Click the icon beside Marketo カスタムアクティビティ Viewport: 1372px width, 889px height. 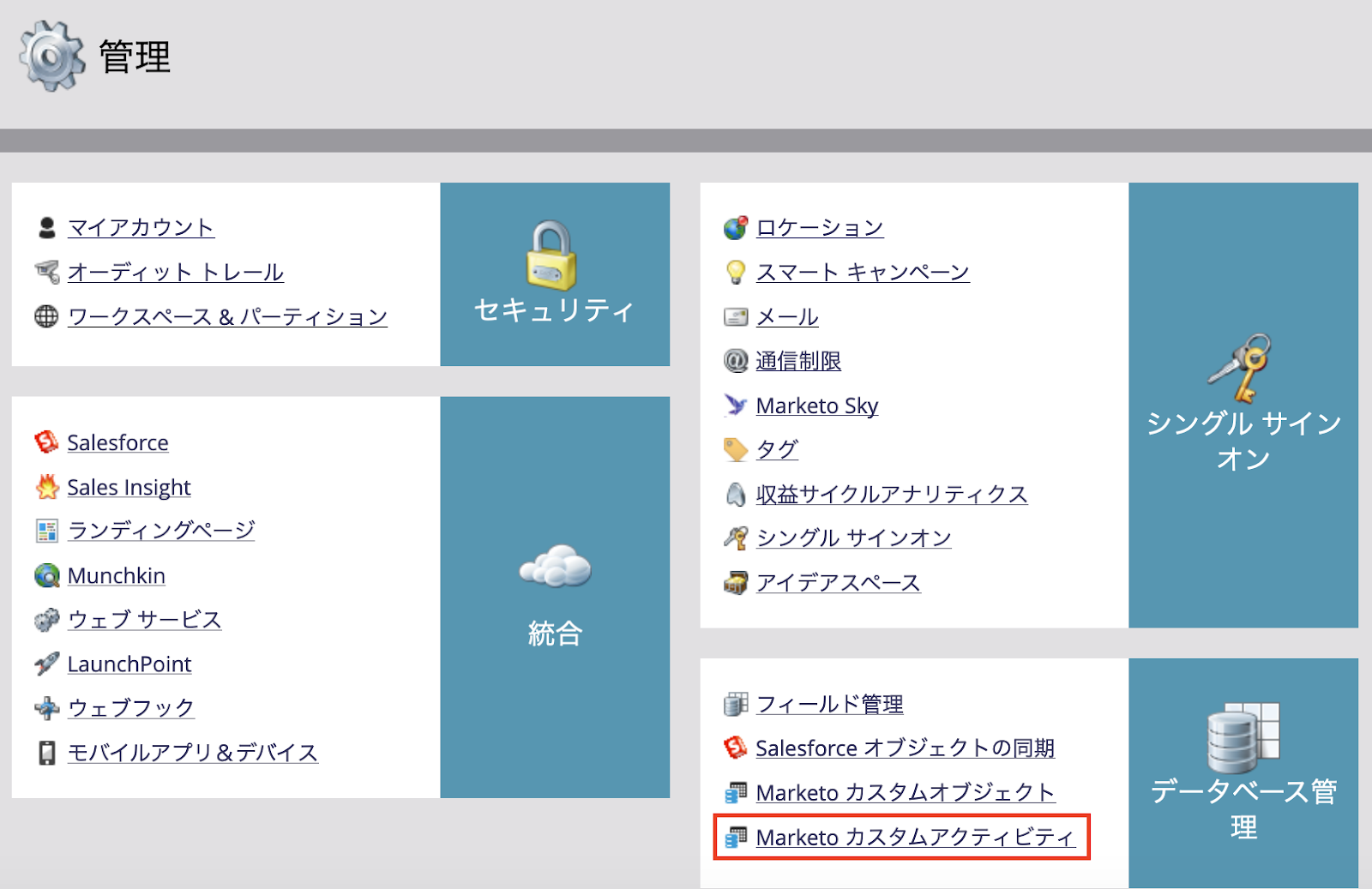pyautogui.click(x=735, y=837)
